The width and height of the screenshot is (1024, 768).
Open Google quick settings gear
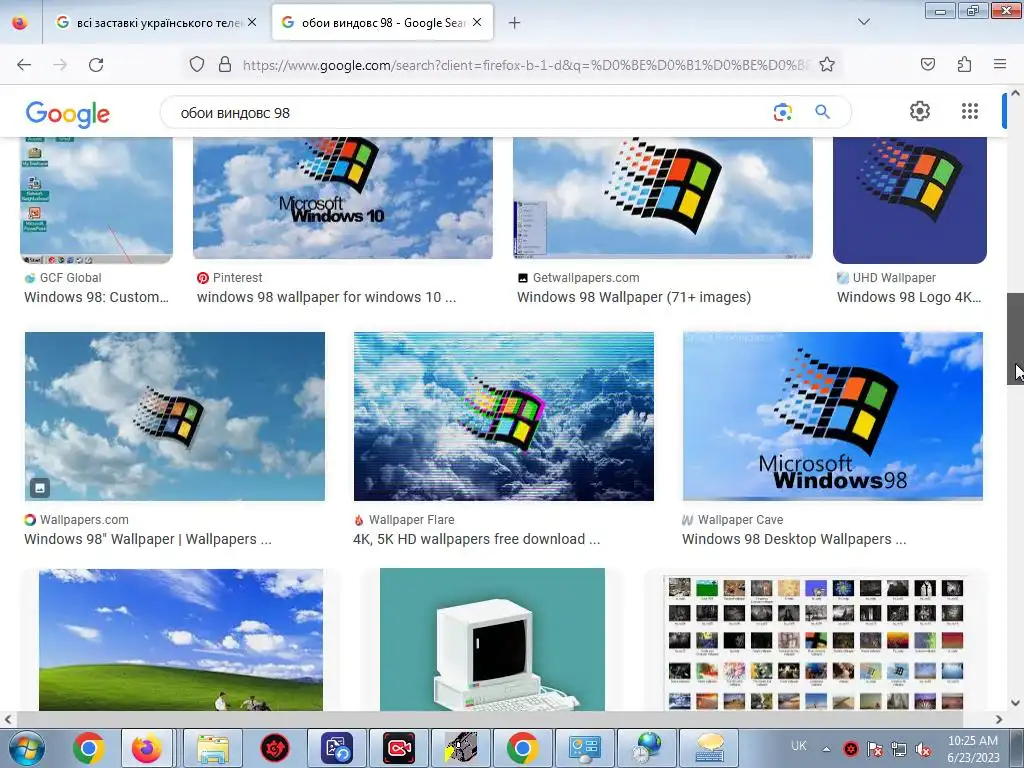coord(920,111)
